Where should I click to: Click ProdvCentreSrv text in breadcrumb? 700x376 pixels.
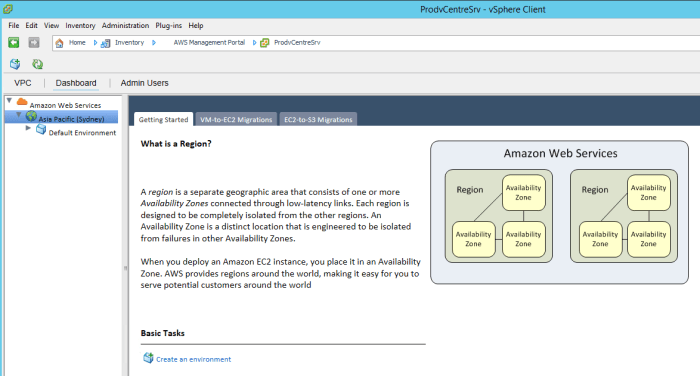(x=297, y=42)
